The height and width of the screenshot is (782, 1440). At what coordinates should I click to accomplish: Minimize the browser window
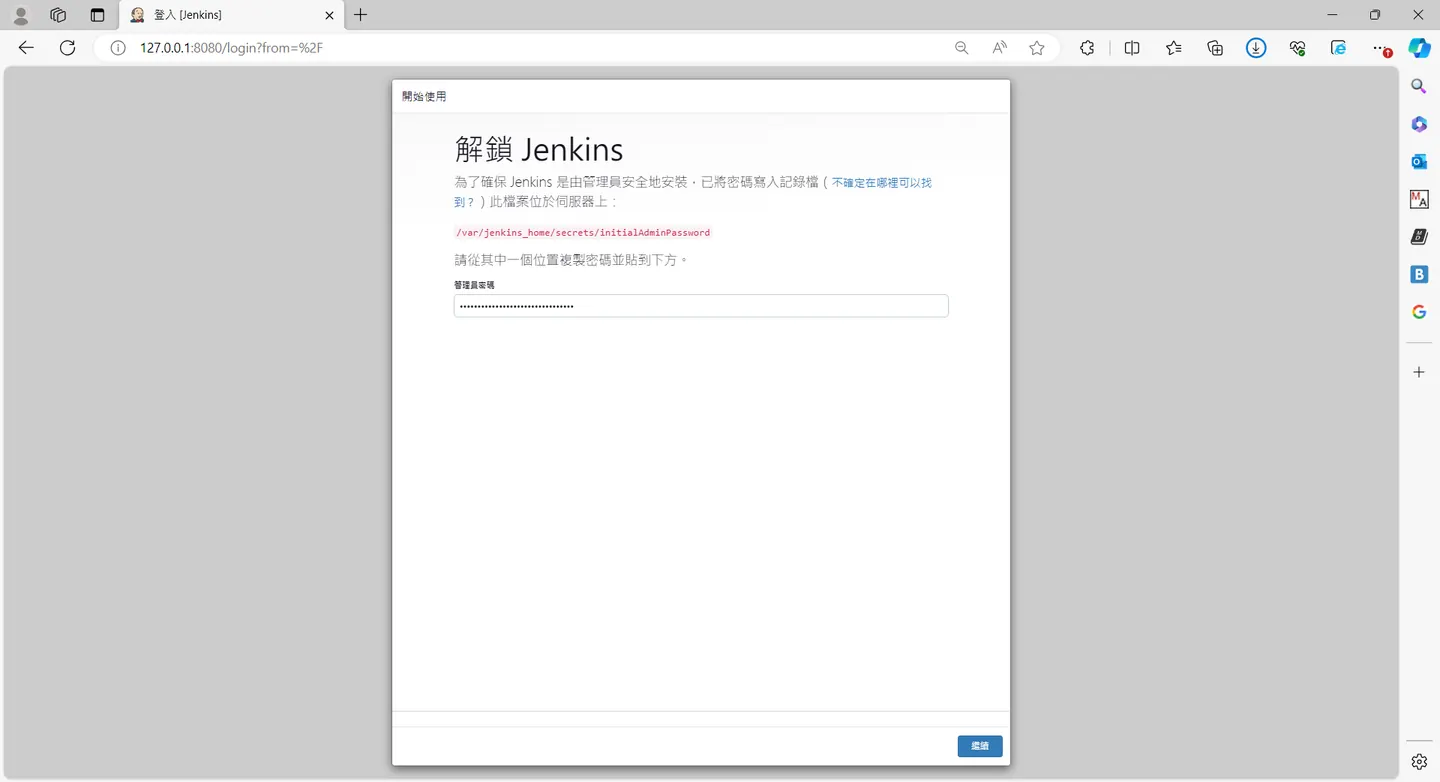[1332, 15]
